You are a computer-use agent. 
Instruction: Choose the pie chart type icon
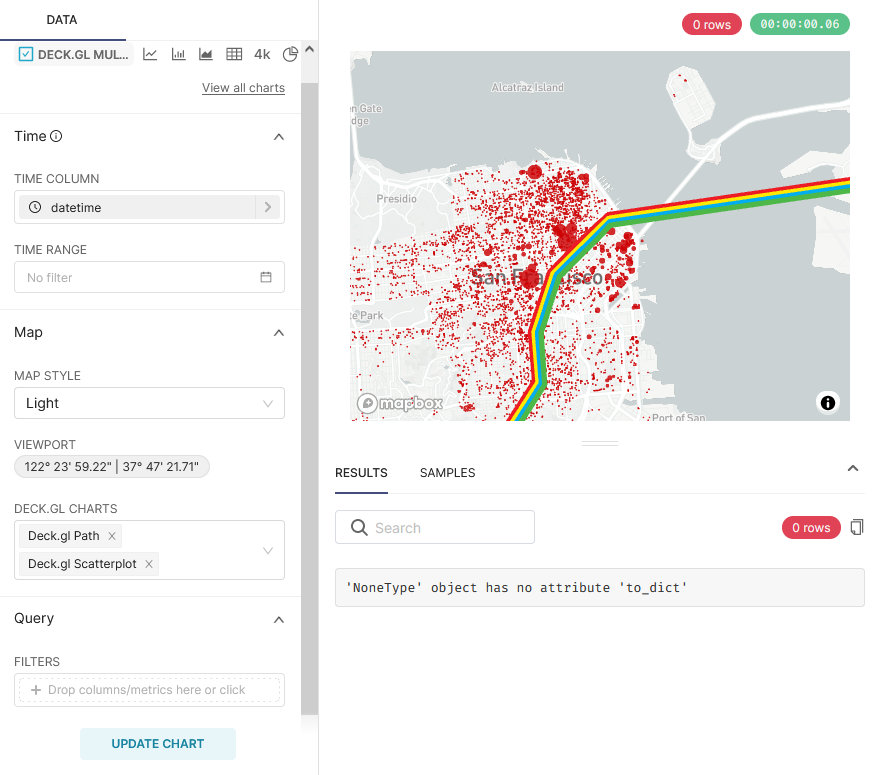(290, 54)
